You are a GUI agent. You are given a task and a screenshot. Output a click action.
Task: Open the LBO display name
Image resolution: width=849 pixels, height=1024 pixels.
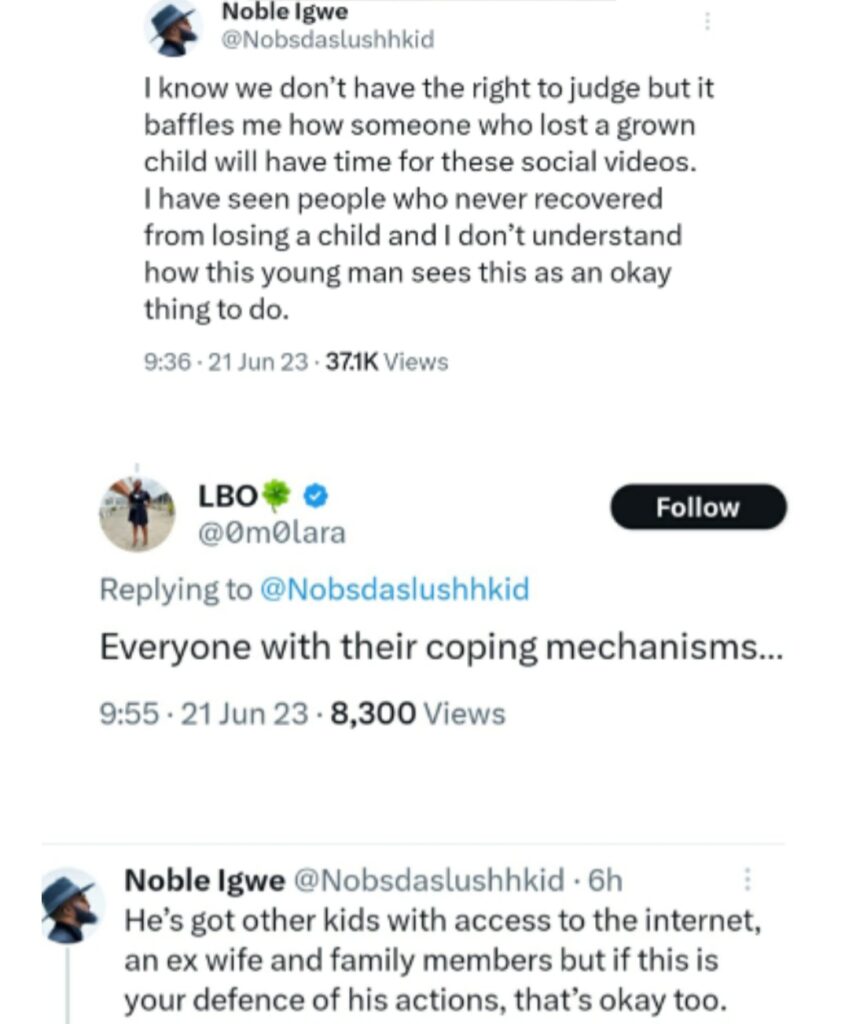point(228,496)
